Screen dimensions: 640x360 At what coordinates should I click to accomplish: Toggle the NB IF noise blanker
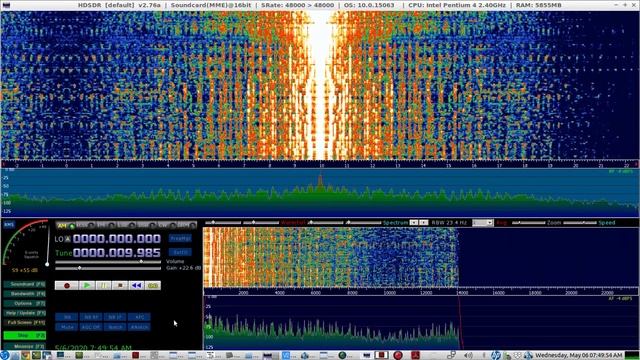coord(115,317)
